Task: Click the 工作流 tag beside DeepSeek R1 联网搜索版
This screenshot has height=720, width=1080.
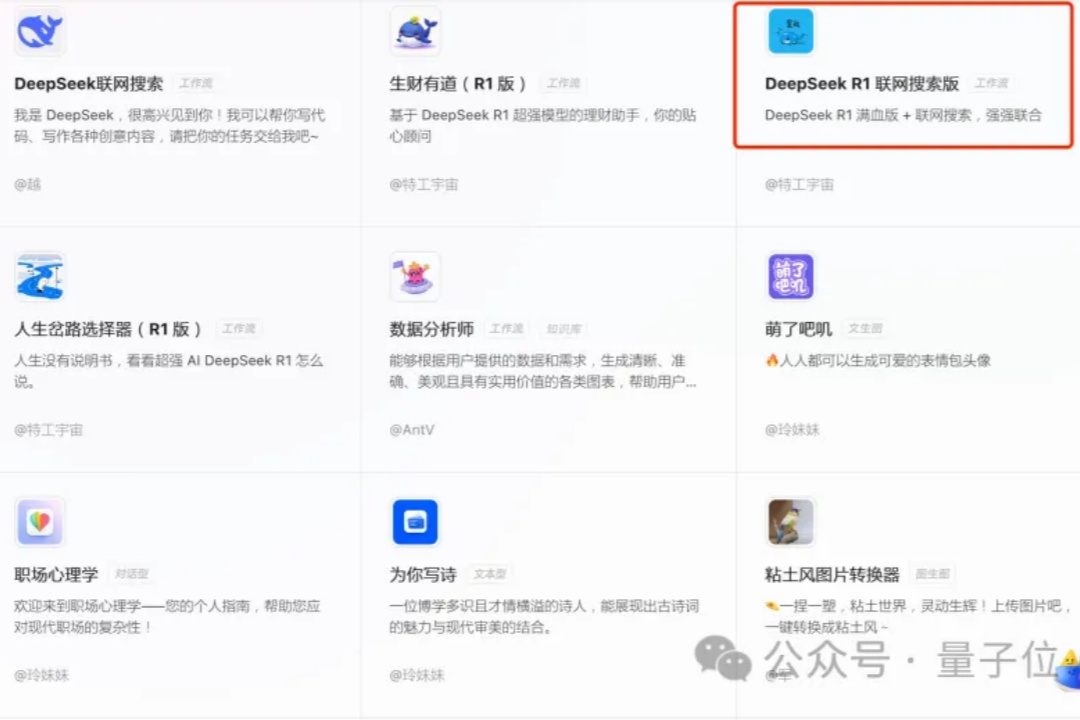Action: click(991, 83)
